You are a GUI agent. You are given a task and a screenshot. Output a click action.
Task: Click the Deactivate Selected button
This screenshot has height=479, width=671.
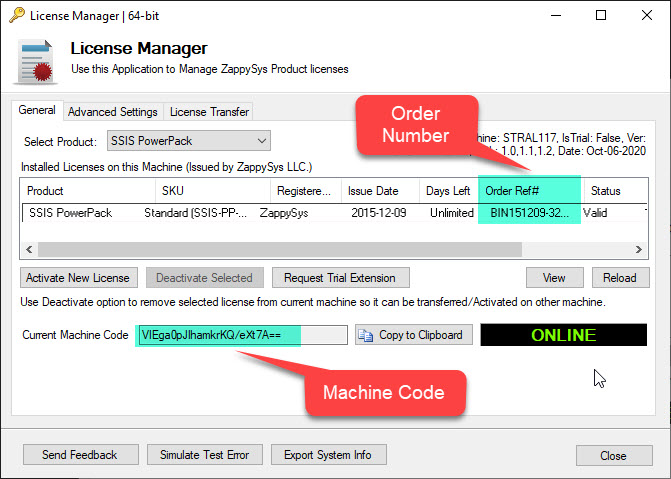point(205,278)
